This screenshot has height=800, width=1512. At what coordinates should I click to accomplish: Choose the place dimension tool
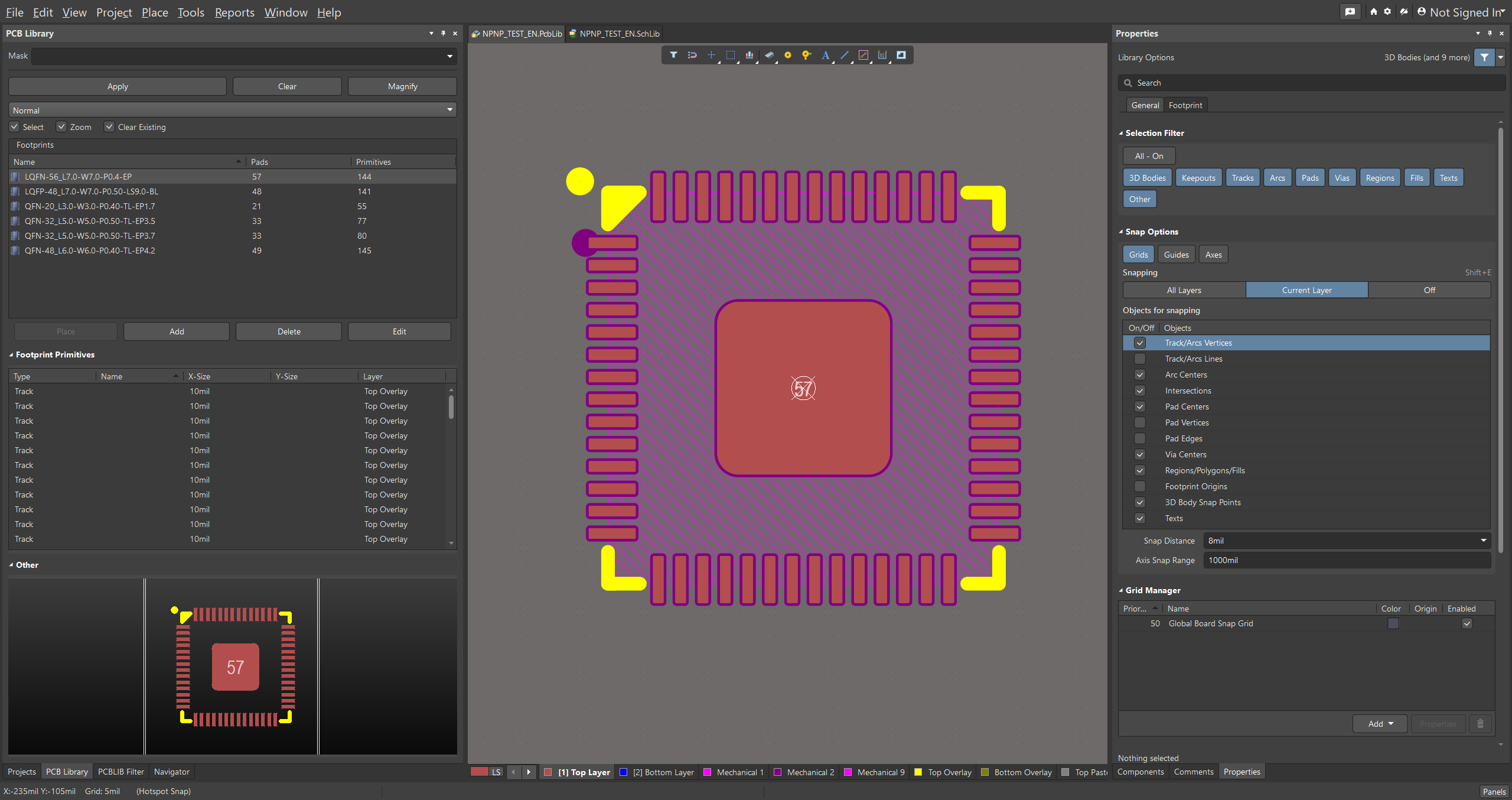[x=882, y=55]
